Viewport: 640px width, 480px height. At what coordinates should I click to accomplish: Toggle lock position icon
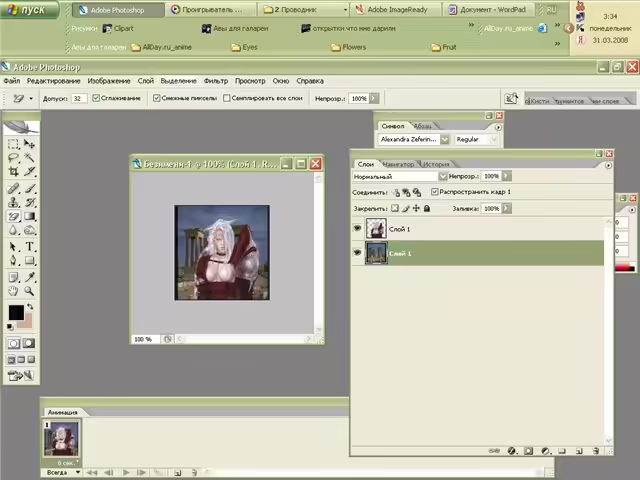coord(416,208)
